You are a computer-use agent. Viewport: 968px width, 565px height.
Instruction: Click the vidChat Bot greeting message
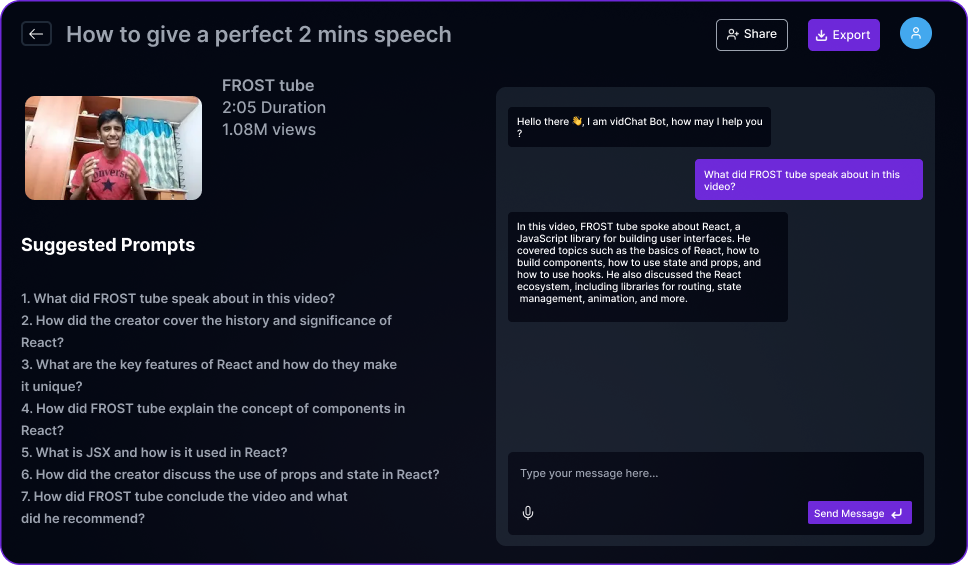tap(639, 127)
